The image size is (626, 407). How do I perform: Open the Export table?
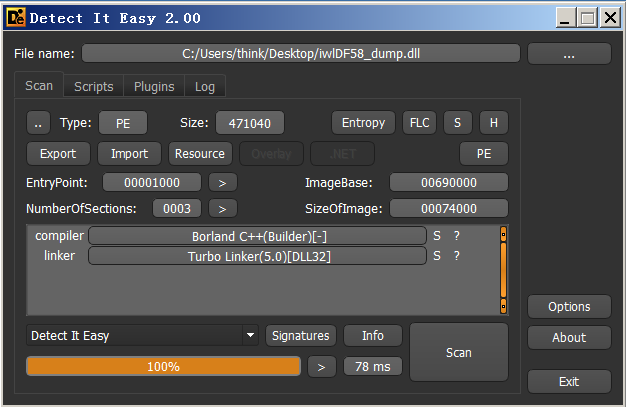(58, 154)
